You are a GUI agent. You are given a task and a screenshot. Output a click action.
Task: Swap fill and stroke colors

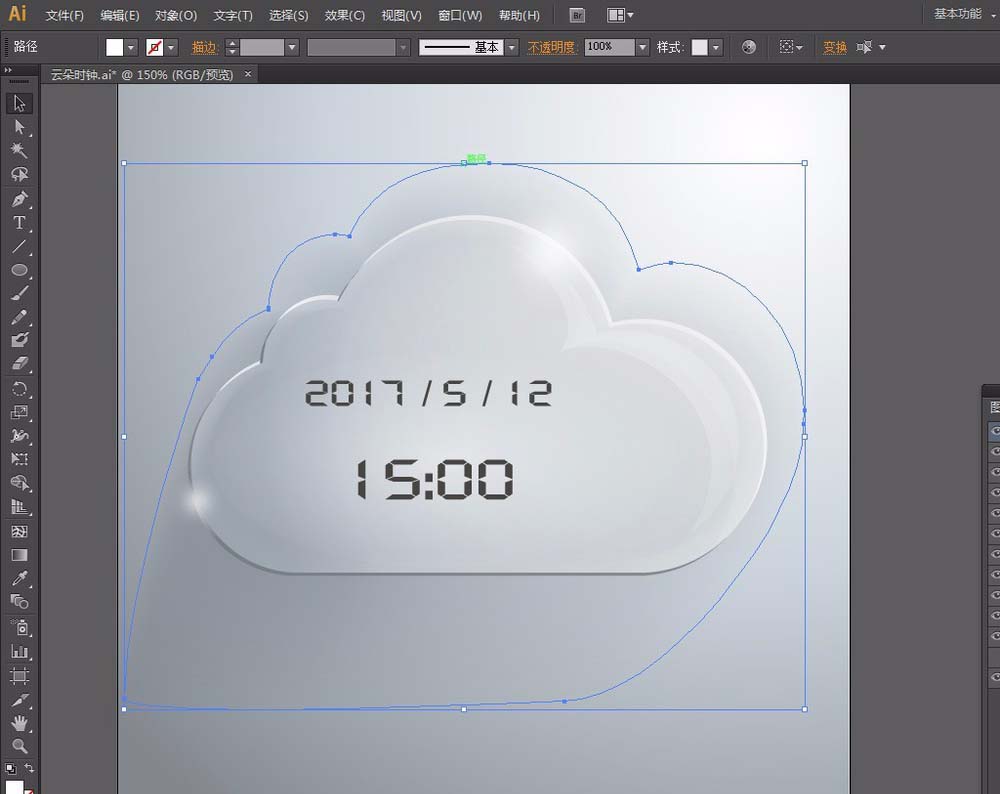pos(29,768)
